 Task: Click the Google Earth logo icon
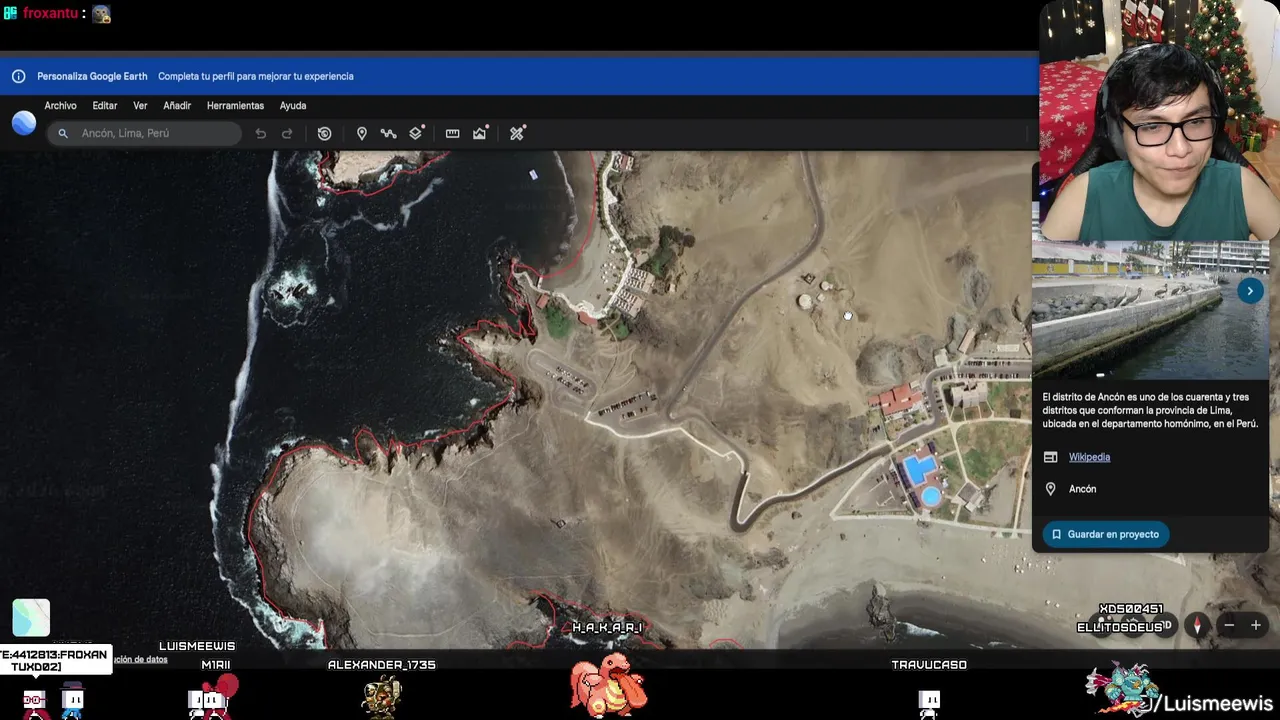click(24, 123)
